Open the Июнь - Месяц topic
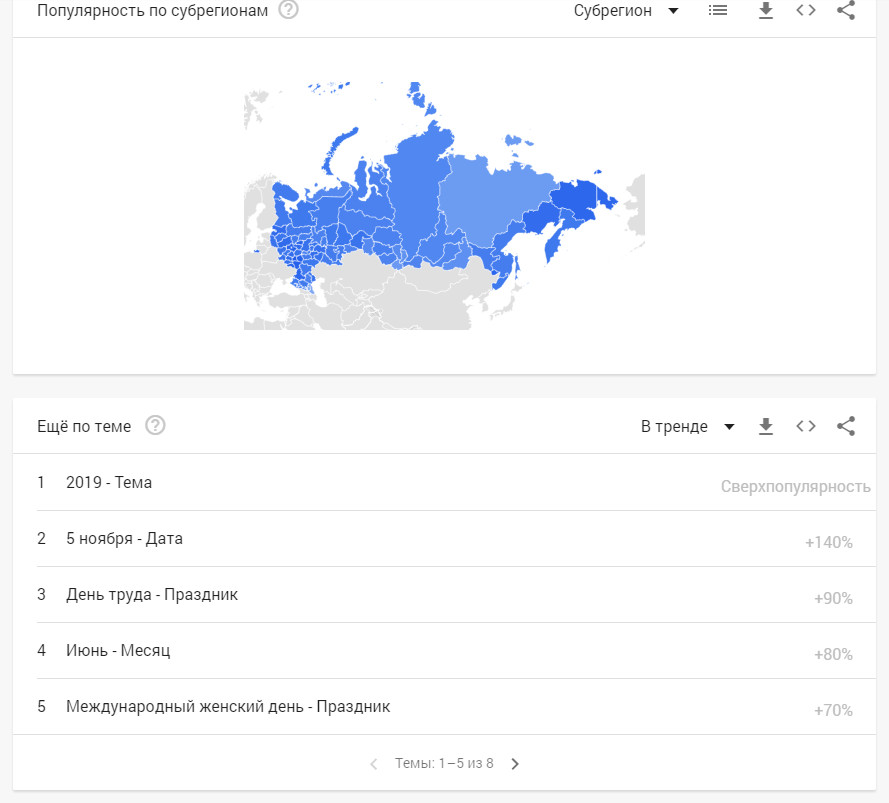Viewport: 889px width, 803px height. pos(118,651)
